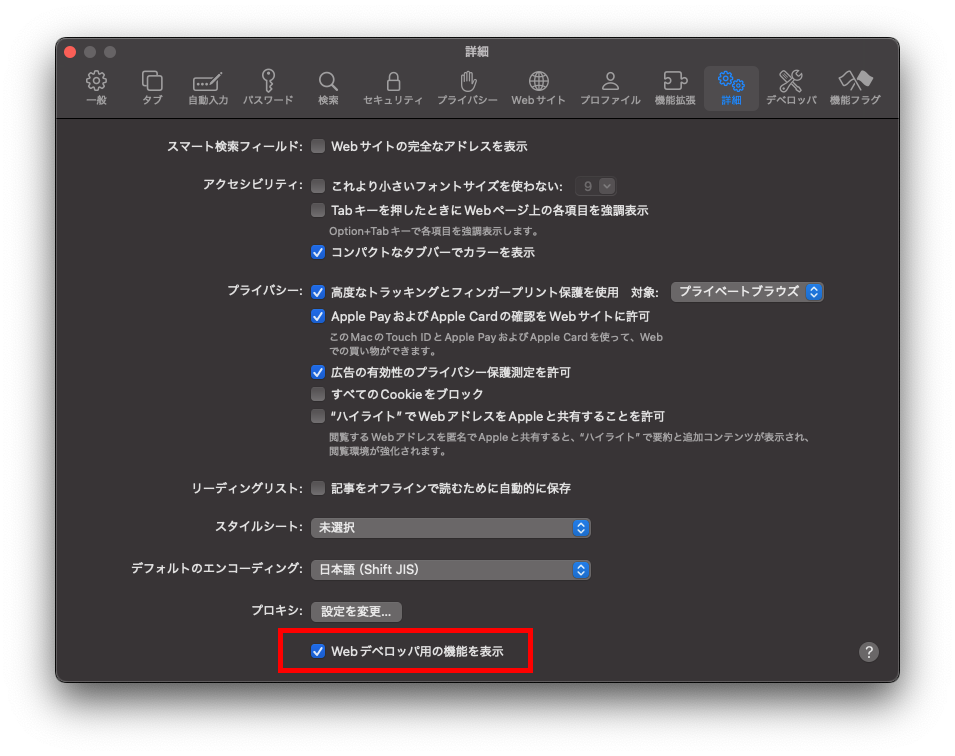Uncheck Webデベロッパ用の機能を表示

click(x=318, y=651)
